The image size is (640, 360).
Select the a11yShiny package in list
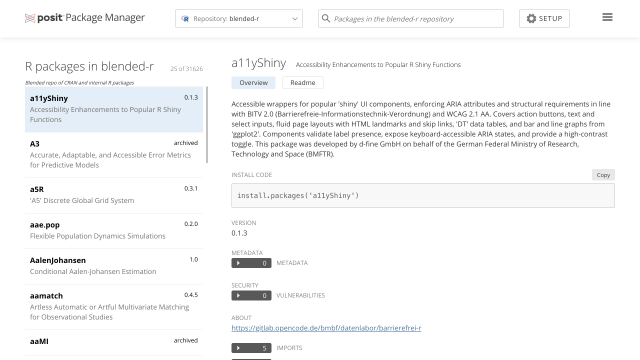(114, 109)
